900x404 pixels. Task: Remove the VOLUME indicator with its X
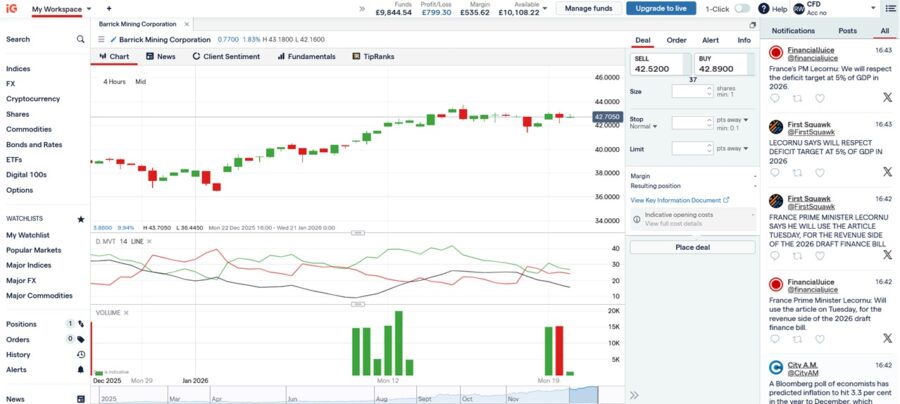tap(126, 313)
